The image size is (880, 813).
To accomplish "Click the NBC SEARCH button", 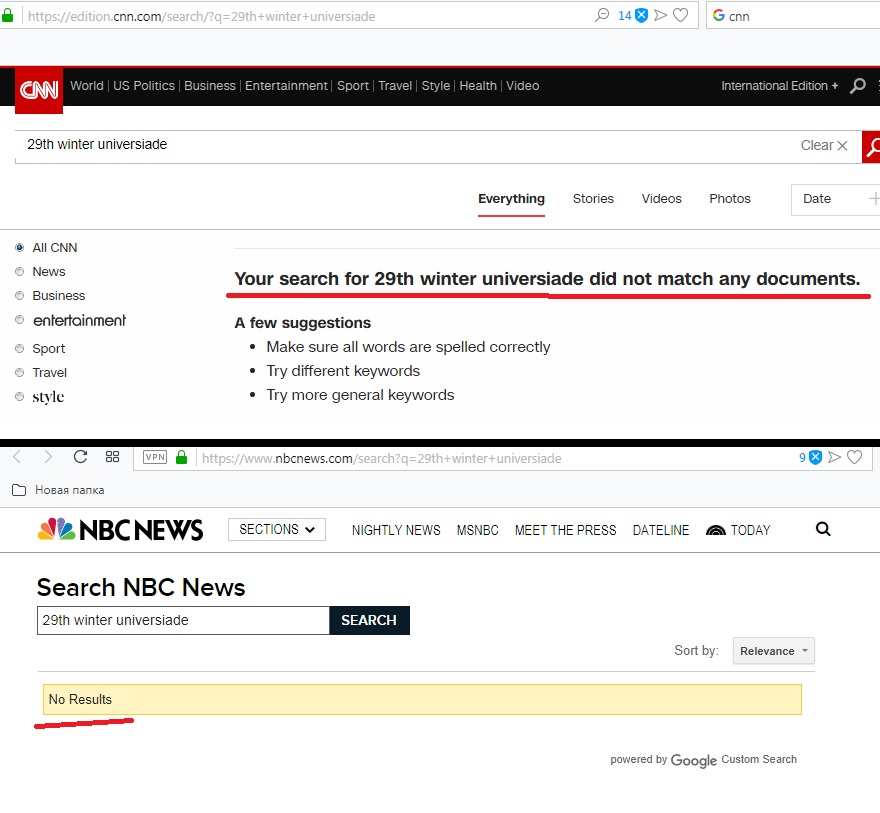I will point(369,621).
